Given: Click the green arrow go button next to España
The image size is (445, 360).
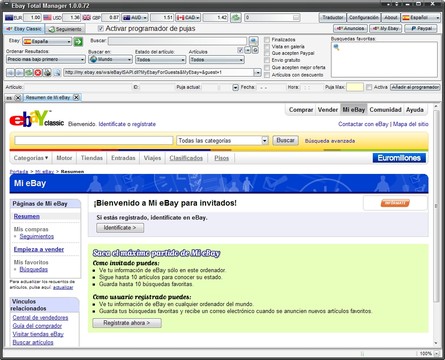Looking at the screenshot, I should 78,42.
